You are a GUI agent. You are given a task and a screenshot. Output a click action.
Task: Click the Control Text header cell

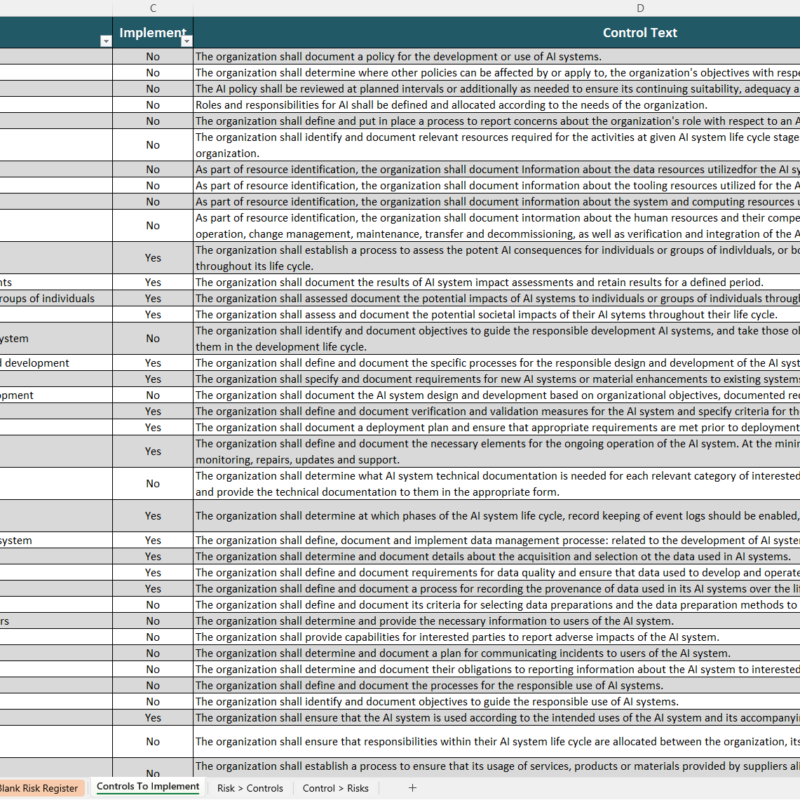[x=640, y=33]
